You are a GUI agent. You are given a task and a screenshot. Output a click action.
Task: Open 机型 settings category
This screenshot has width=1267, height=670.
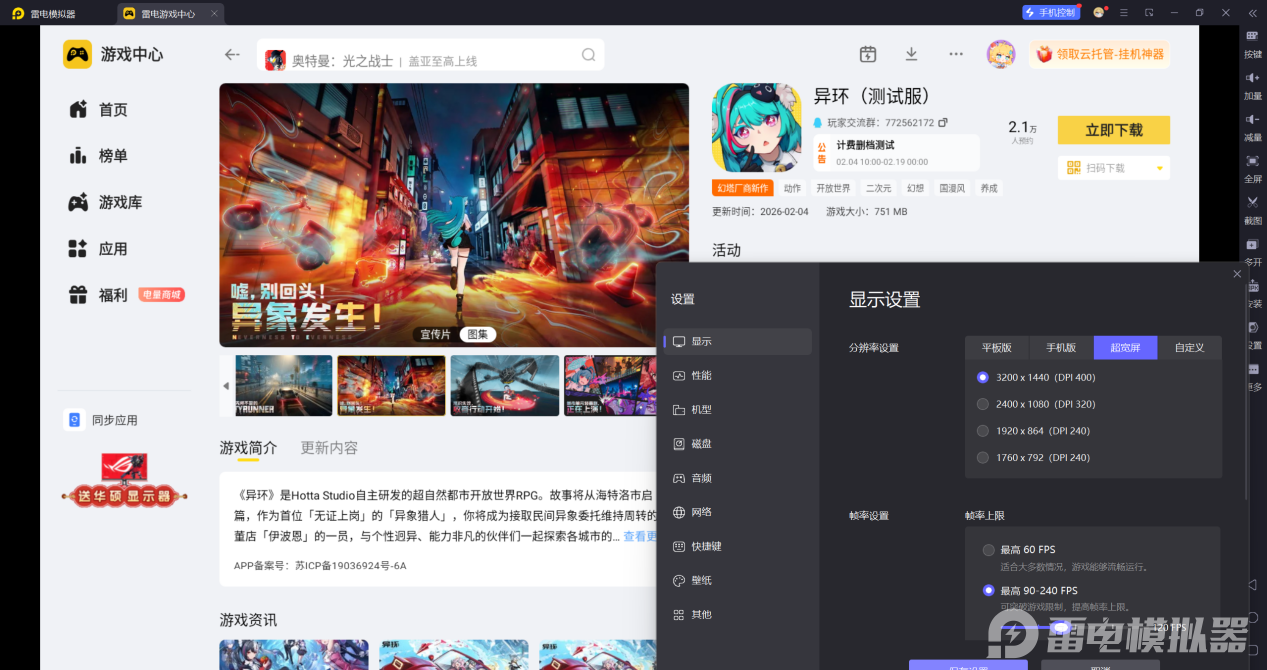click(738, 410)
